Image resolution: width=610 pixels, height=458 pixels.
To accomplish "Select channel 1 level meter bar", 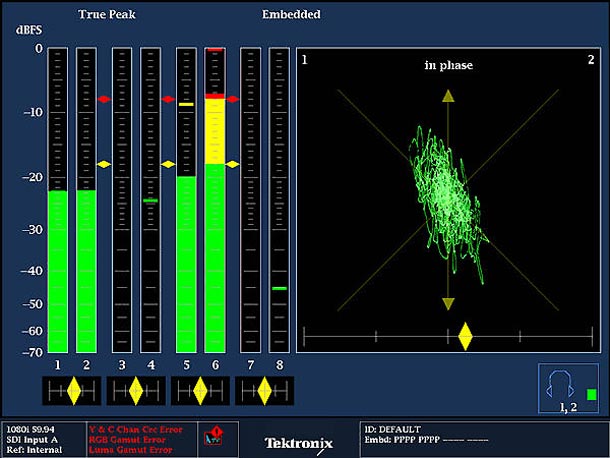I will pos(58,200).
